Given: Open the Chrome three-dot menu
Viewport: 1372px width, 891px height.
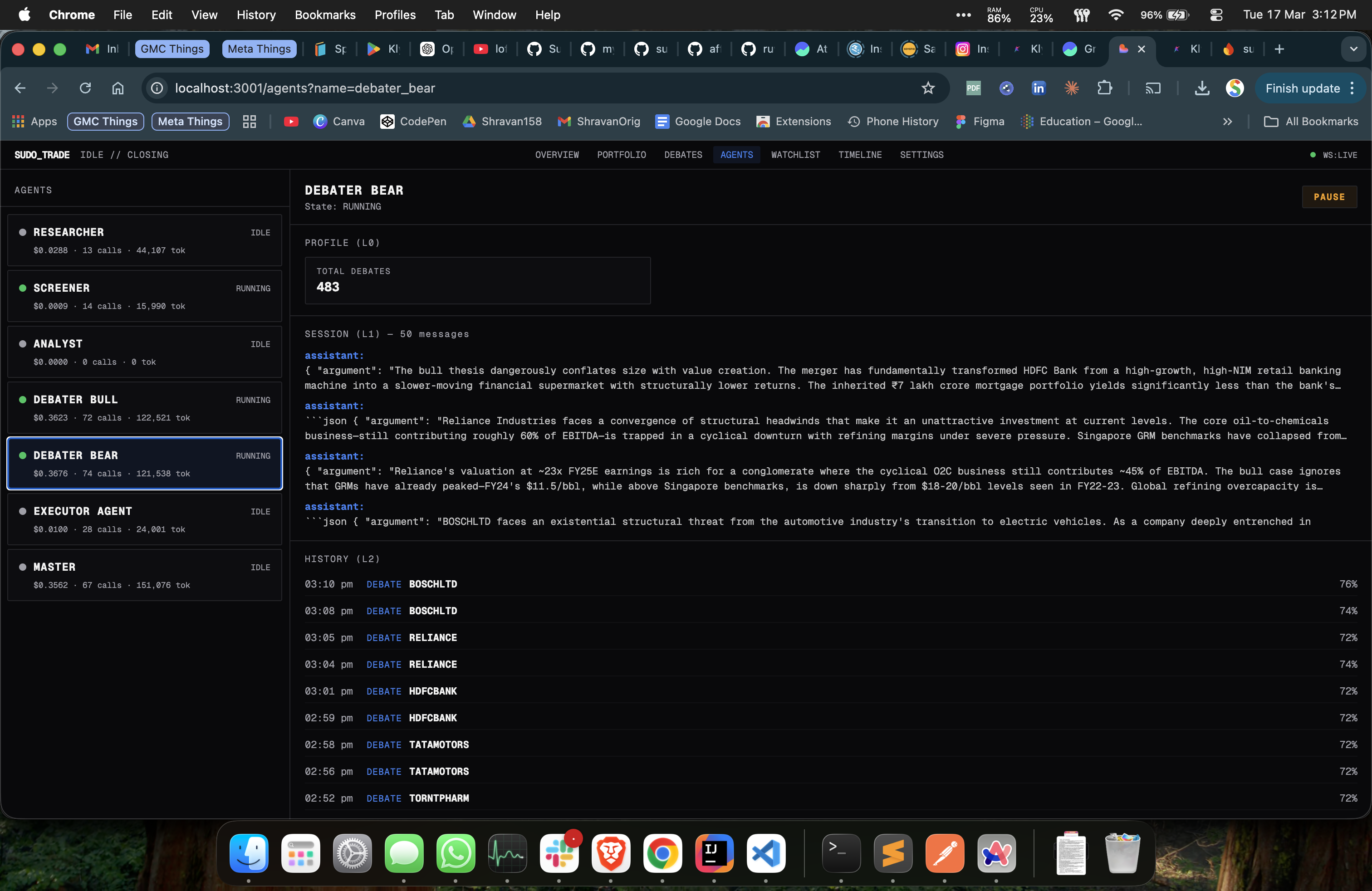Looking at the screenshot, I should [x=1352, y=88].
